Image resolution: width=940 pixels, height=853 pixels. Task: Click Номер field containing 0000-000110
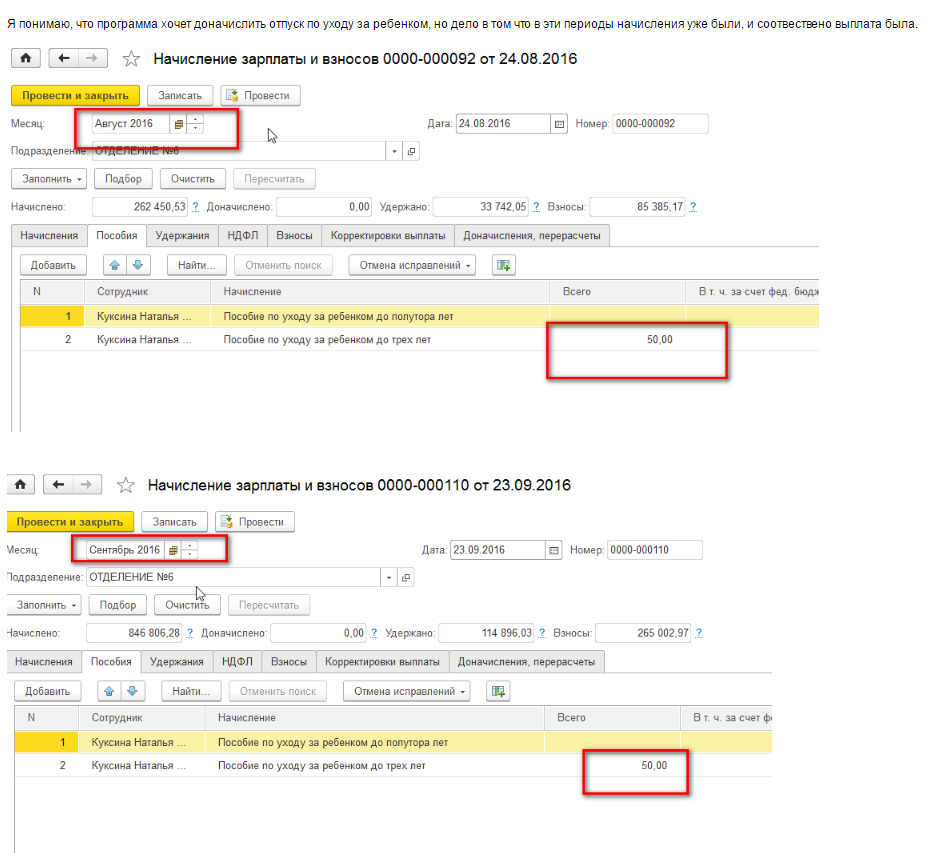coord(654,550)
